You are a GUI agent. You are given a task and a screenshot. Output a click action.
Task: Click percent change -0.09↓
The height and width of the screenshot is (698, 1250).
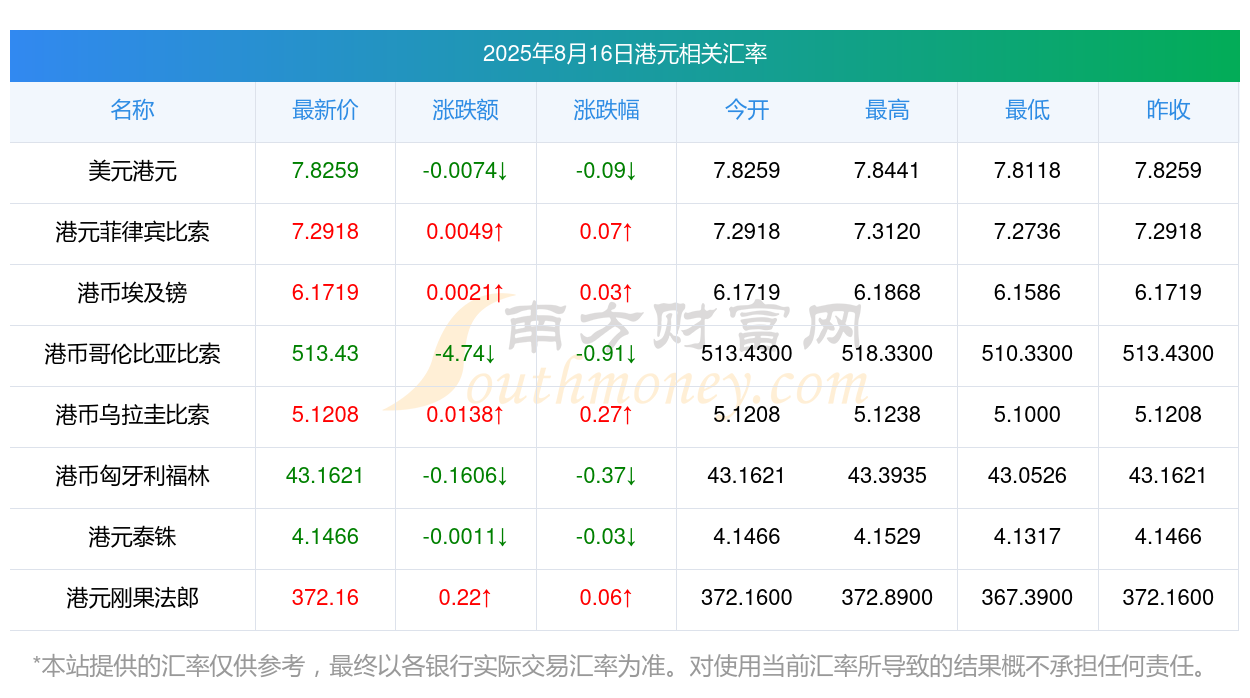(x=606, y=171)
